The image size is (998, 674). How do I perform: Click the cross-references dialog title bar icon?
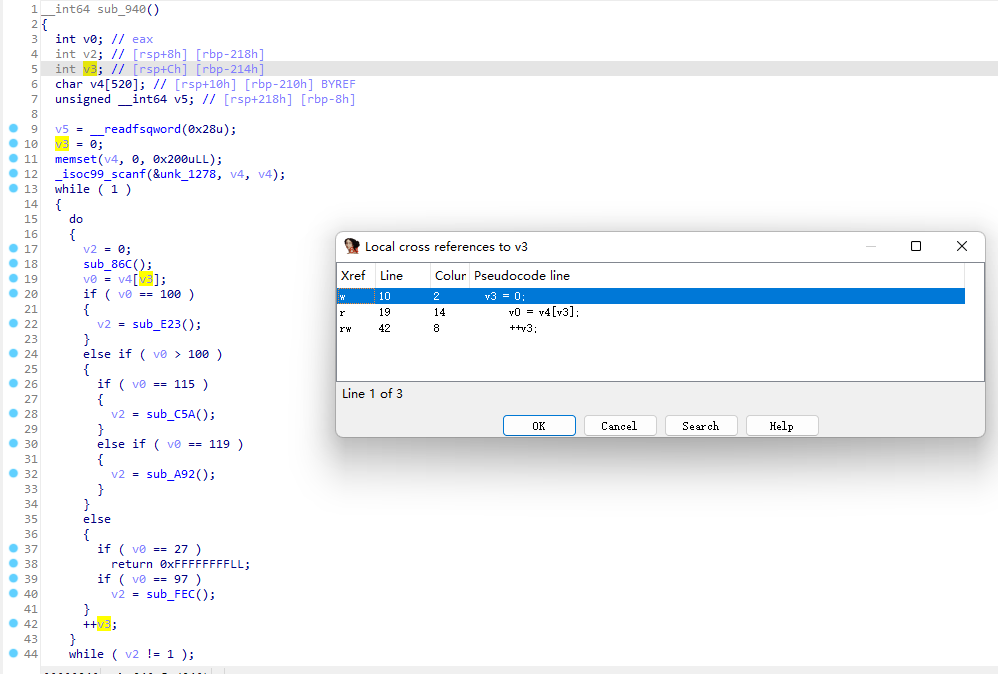pyautogui.click(x=351, y=246)
